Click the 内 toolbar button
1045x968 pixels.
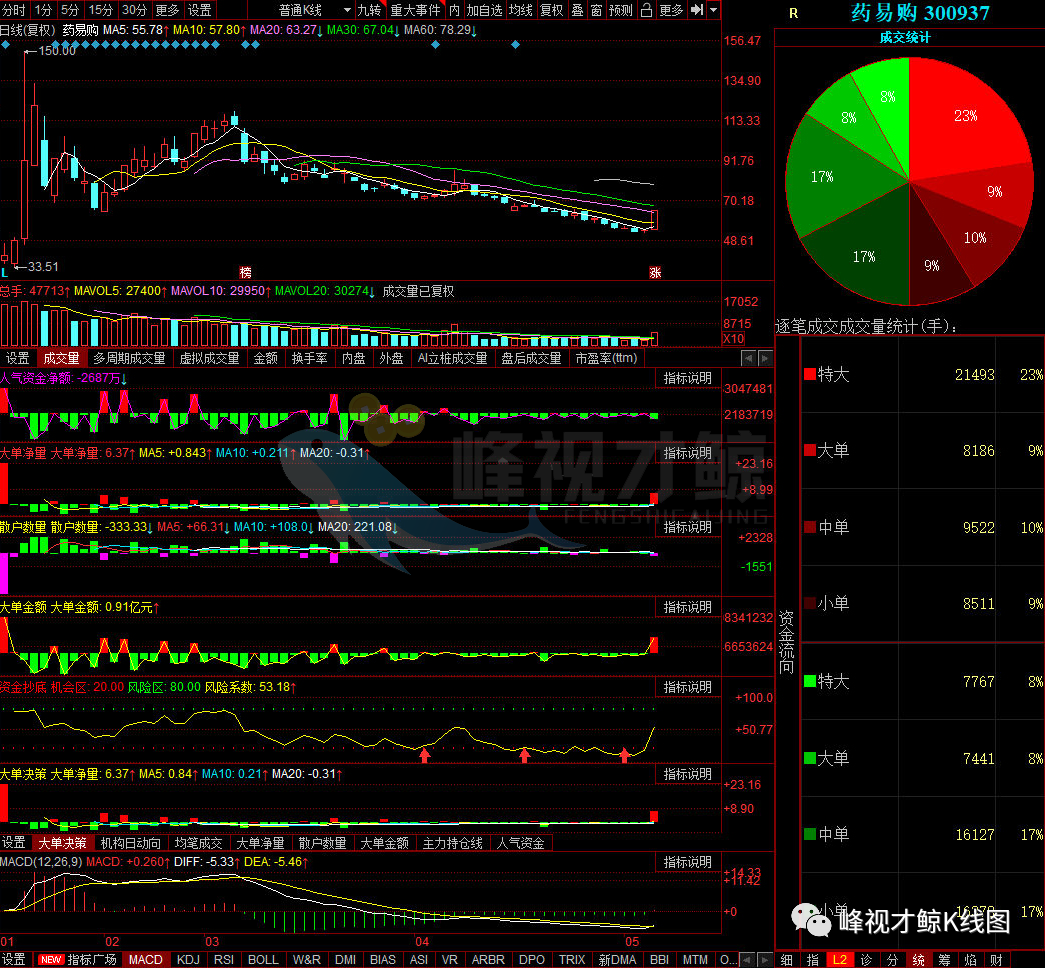pyautogui.click(x=455, y=10)
